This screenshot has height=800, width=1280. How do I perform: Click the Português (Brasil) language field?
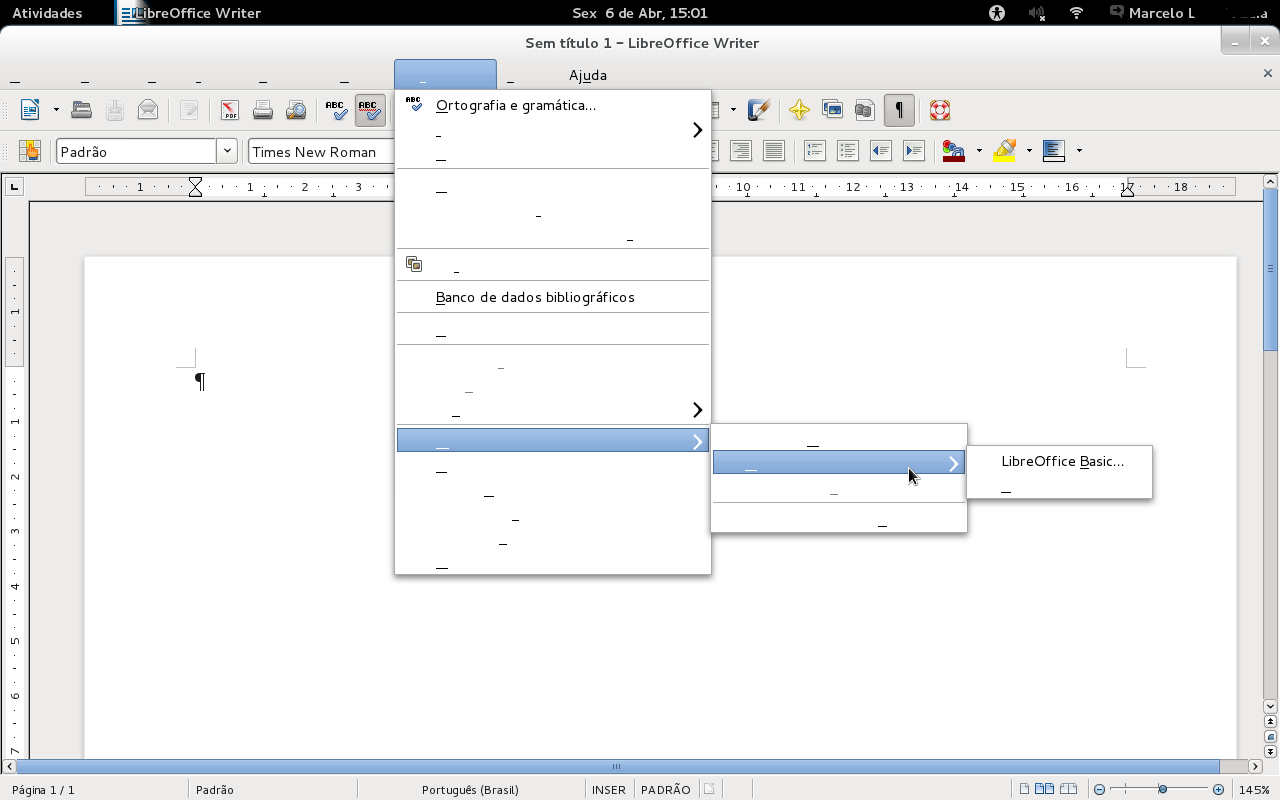click(470, 790)
